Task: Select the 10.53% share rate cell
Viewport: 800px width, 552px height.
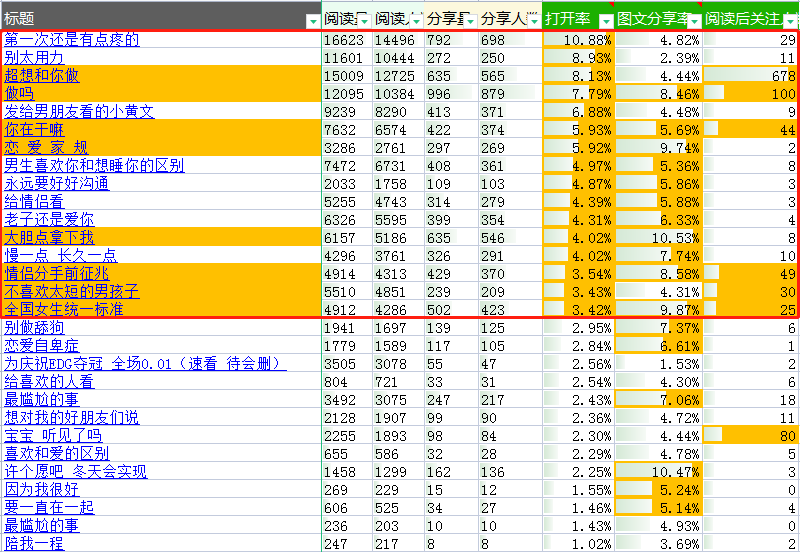Action: point(658,238)
